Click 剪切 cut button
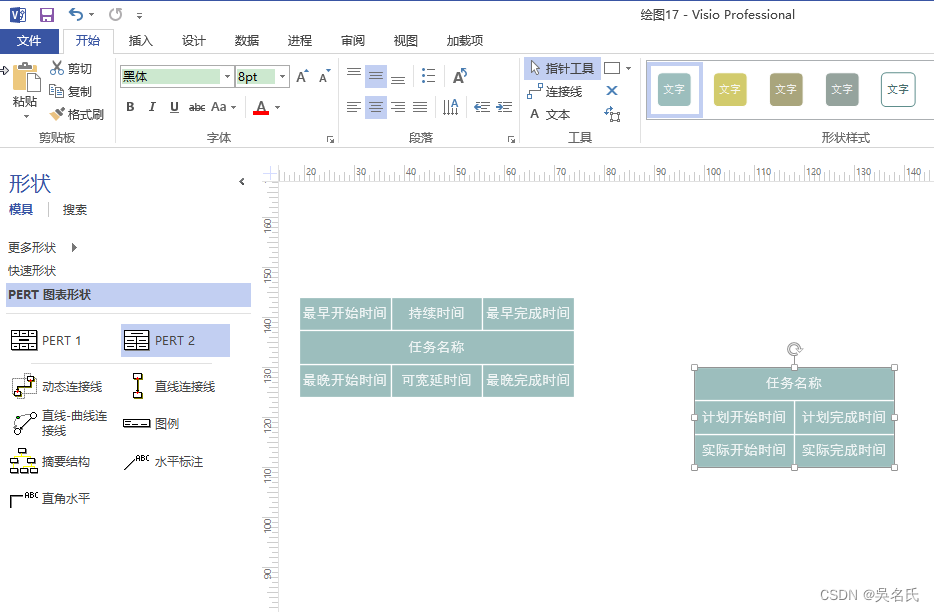 point(71,69)
